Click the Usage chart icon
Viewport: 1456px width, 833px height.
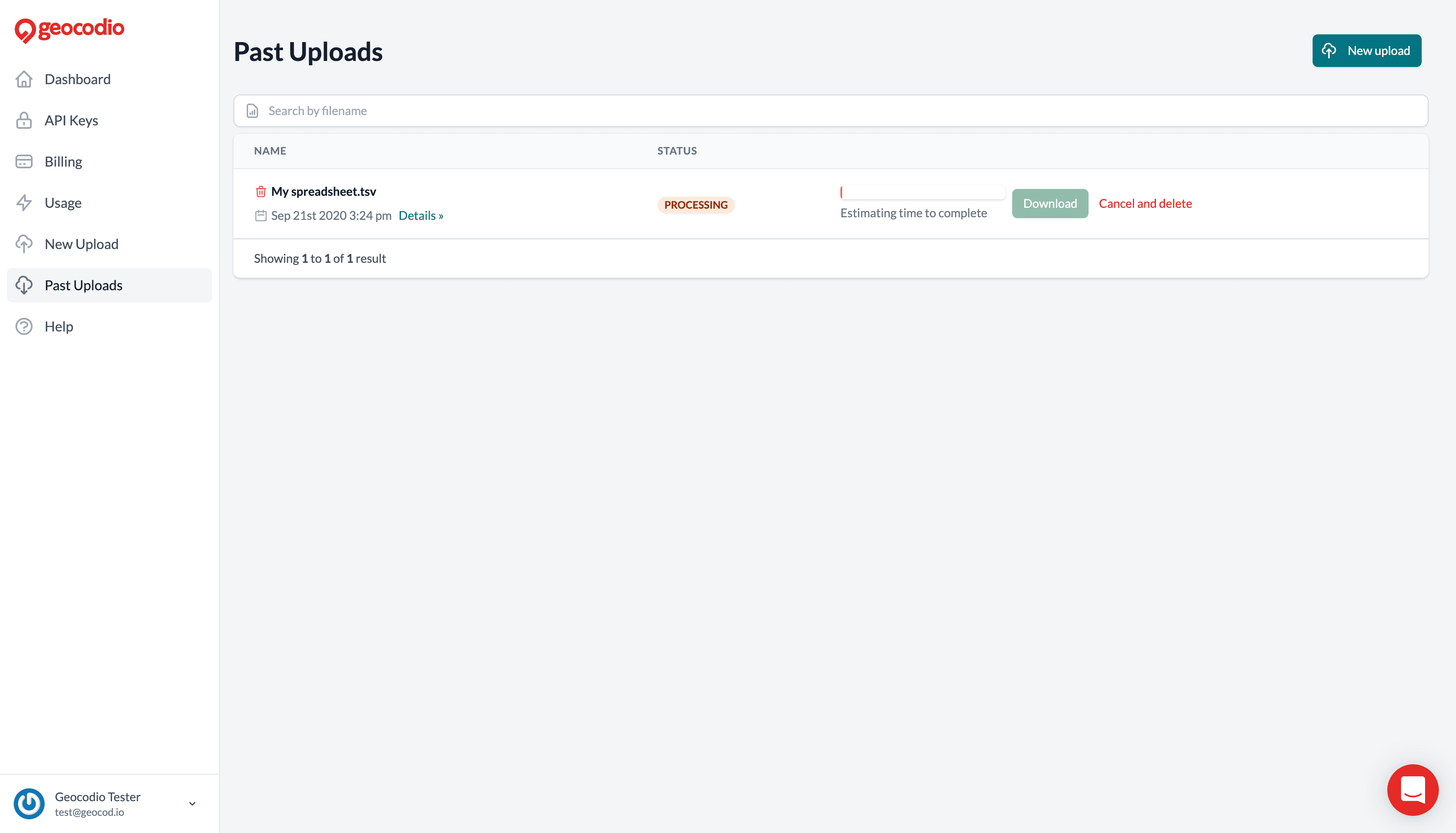(25, 202)
